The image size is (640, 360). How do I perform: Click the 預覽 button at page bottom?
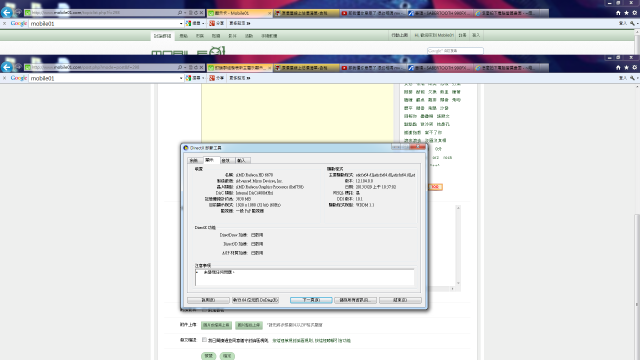(209, 356)
